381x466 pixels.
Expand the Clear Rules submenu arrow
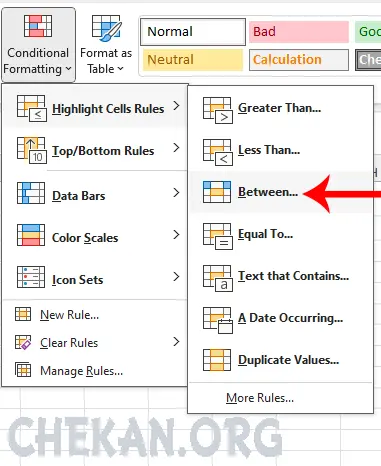(x=176, y=342)
